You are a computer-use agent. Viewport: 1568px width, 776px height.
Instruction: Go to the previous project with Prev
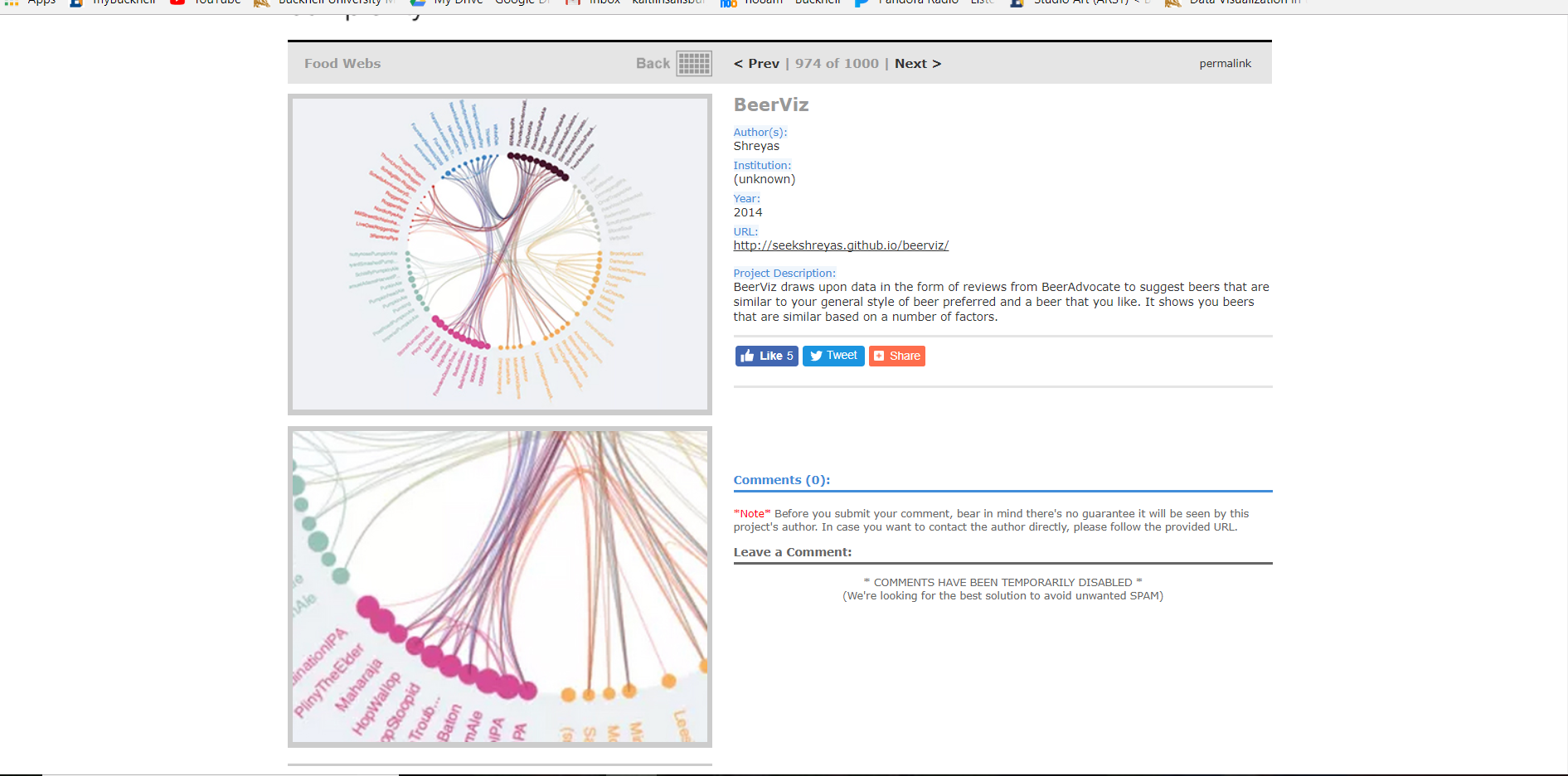coord(756,64)
